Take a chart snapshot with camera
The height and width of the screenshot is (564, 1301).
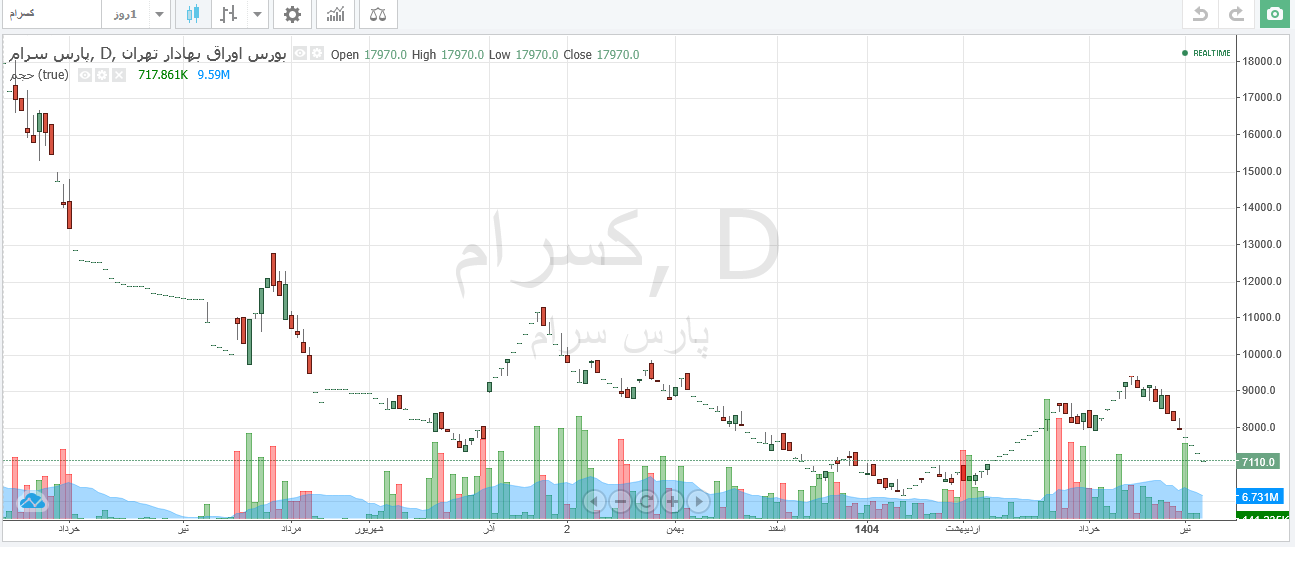(1274, 14)
